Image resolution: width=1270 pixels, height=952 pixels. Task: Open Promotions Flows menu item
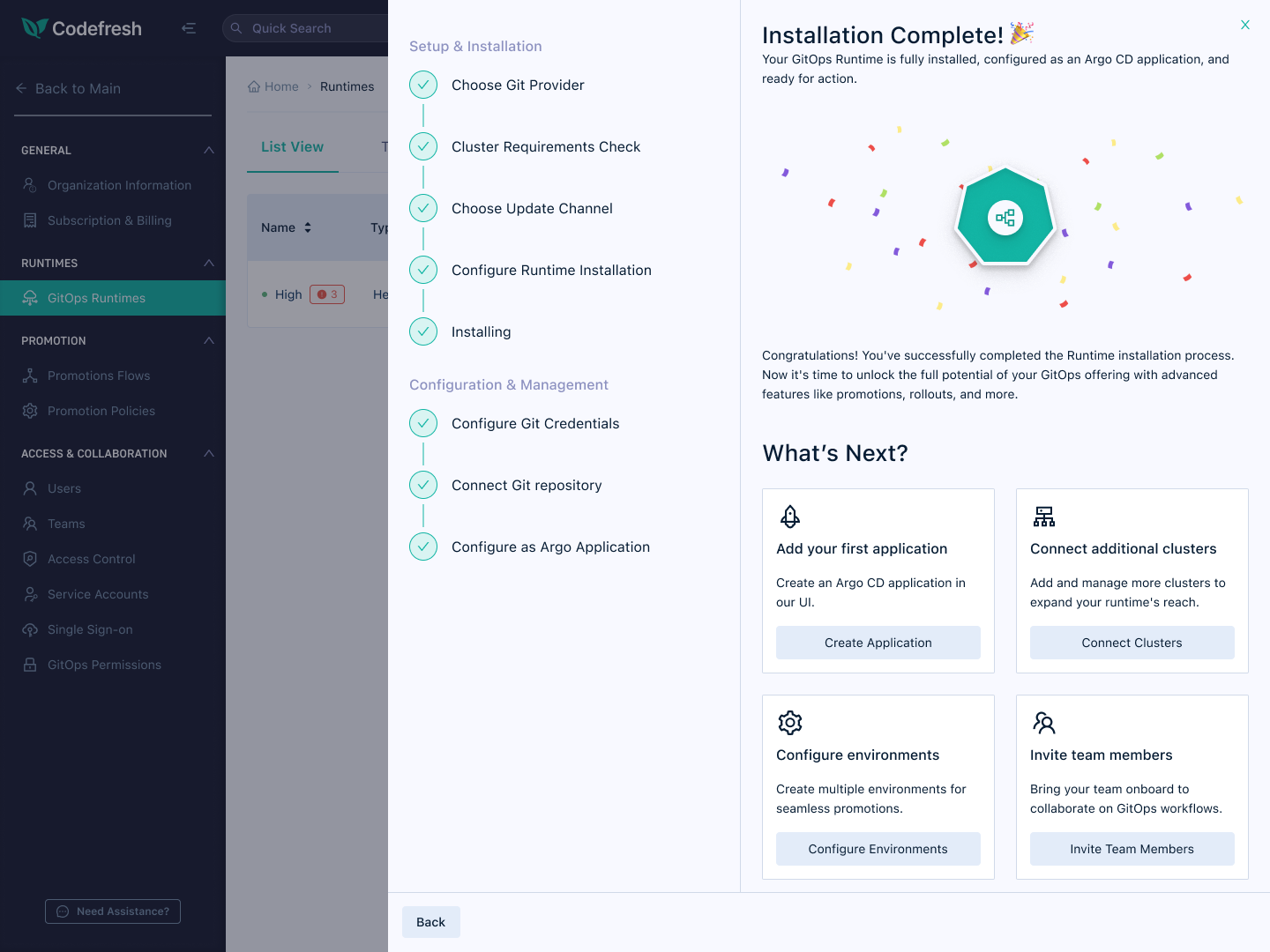(113, 376)
